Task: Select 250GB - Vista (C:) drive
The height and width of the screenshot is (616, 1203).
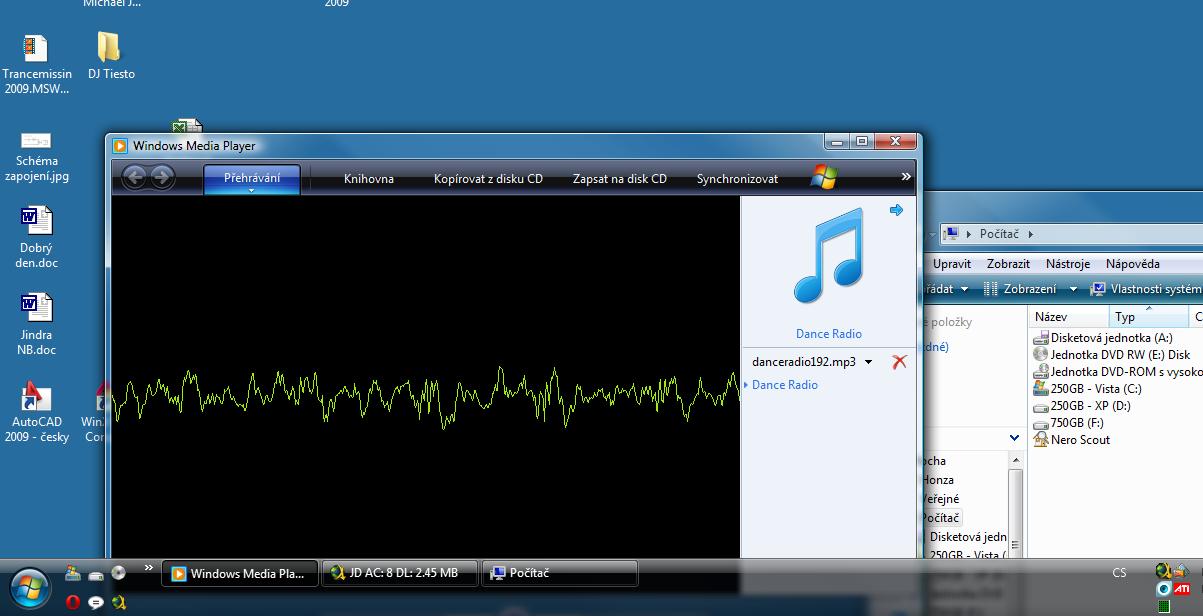Action: tap(1087, 389)
